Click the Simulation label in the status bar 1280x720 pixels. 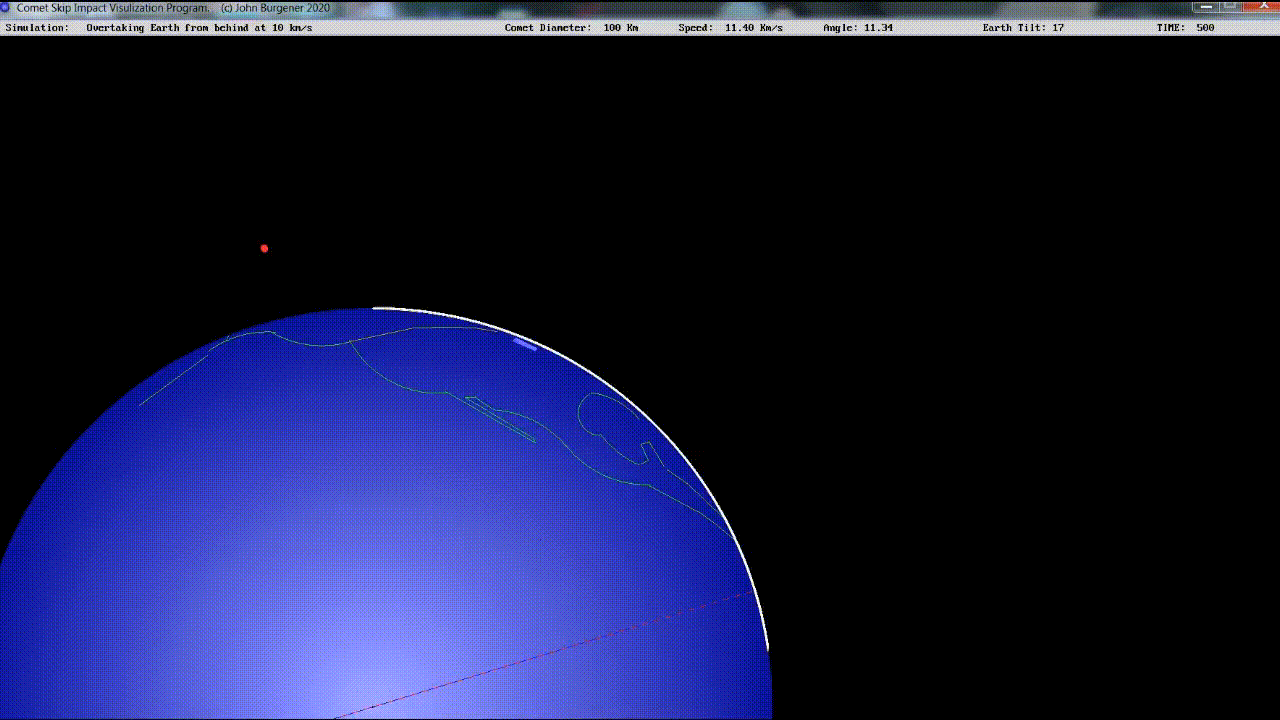(x=37, y=28)
